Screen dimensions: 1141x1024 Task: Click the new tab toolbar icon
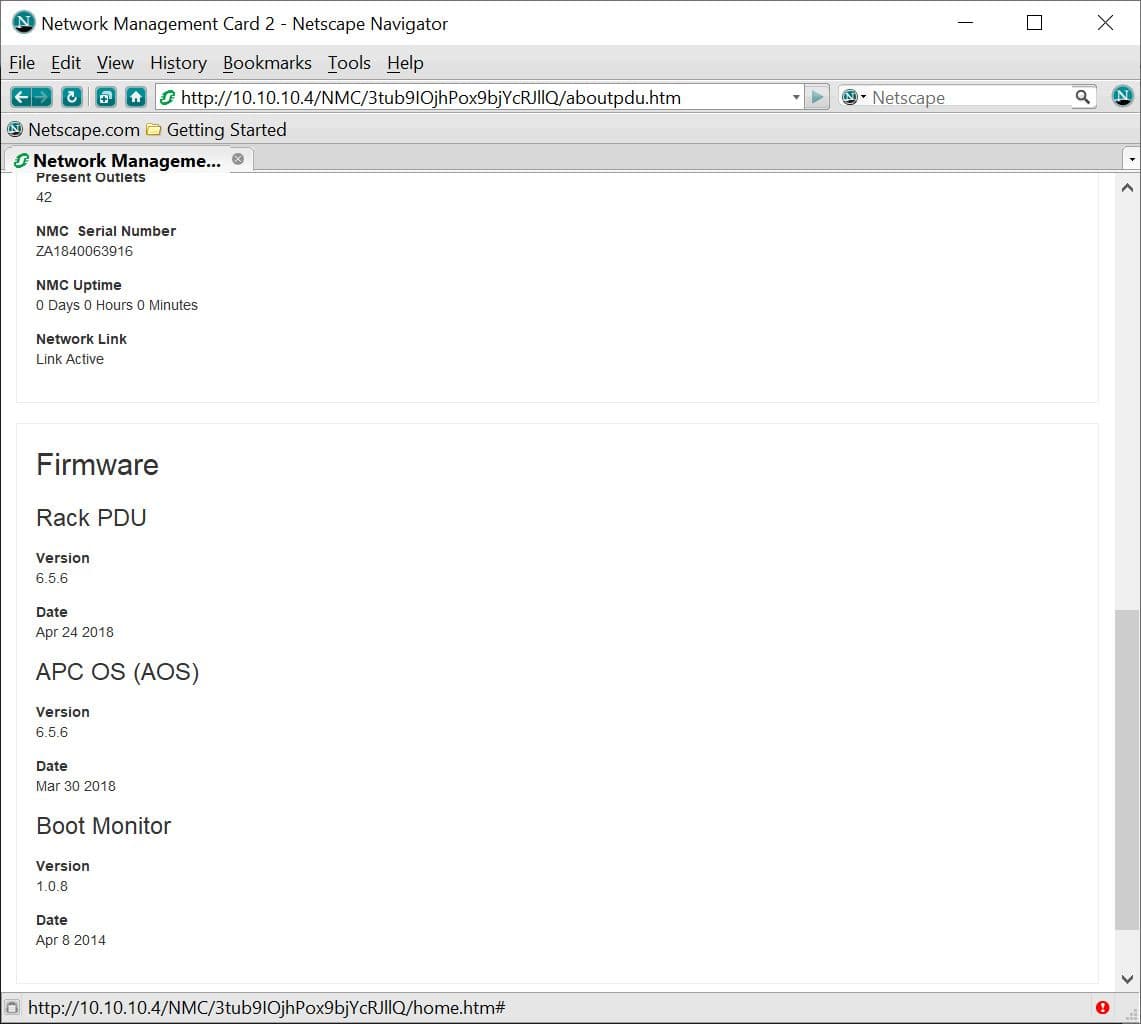105,97
